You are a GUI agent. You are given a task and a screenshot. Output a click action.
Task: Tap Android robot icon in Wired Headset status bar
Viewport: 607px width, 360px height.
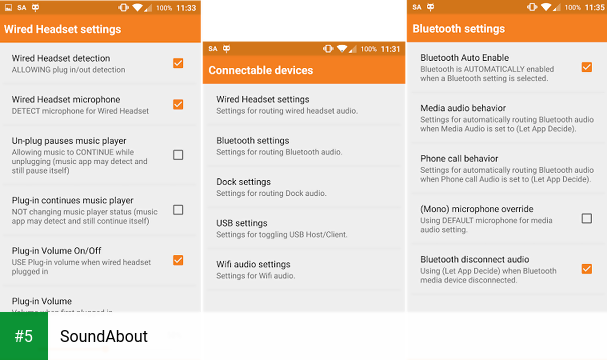[x=35, y=7]
